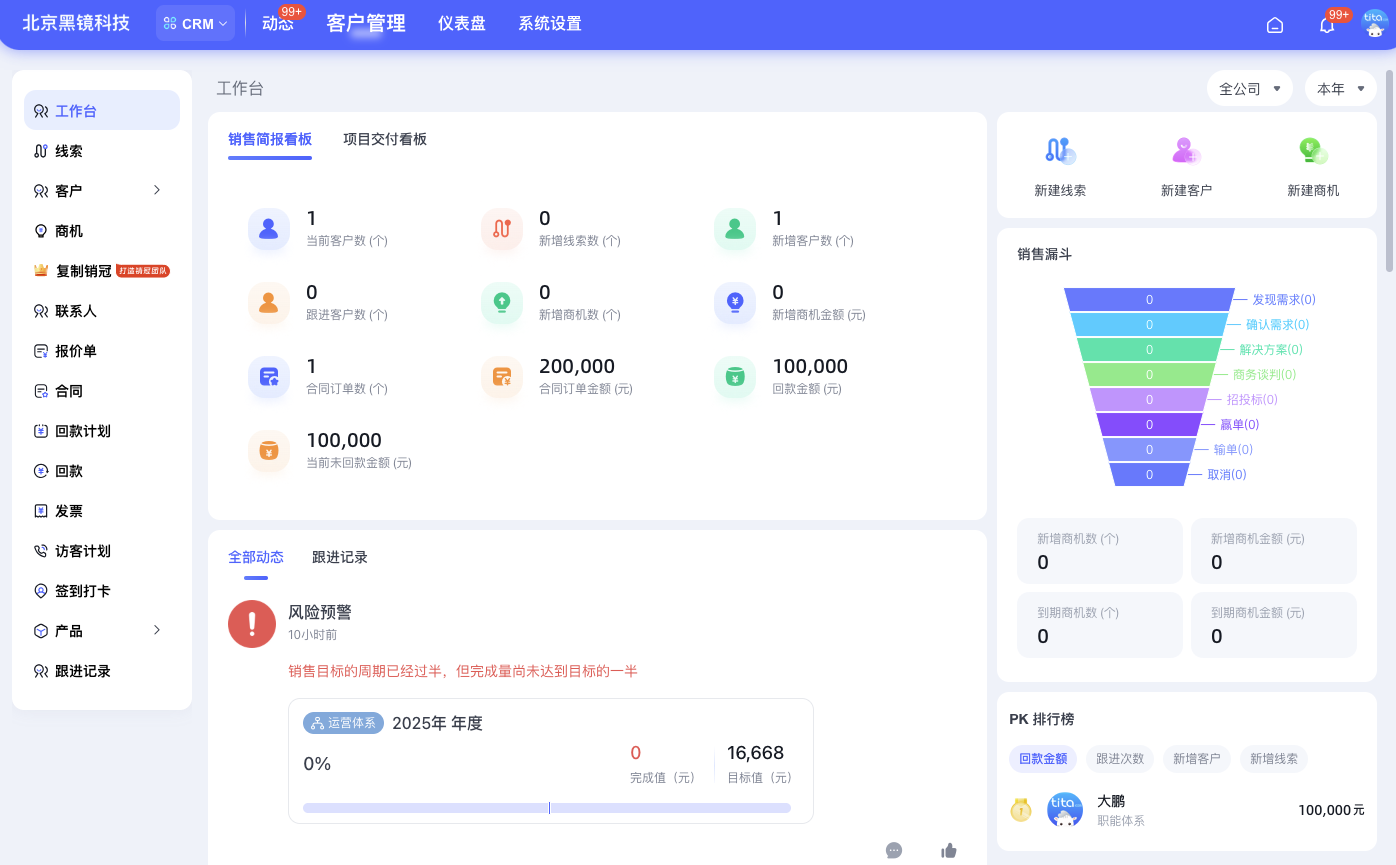The height and width of the screenshot is (865, 1396).
Task: Select the 回款金额 filter chip
Action: click(x=1043, y=758)
